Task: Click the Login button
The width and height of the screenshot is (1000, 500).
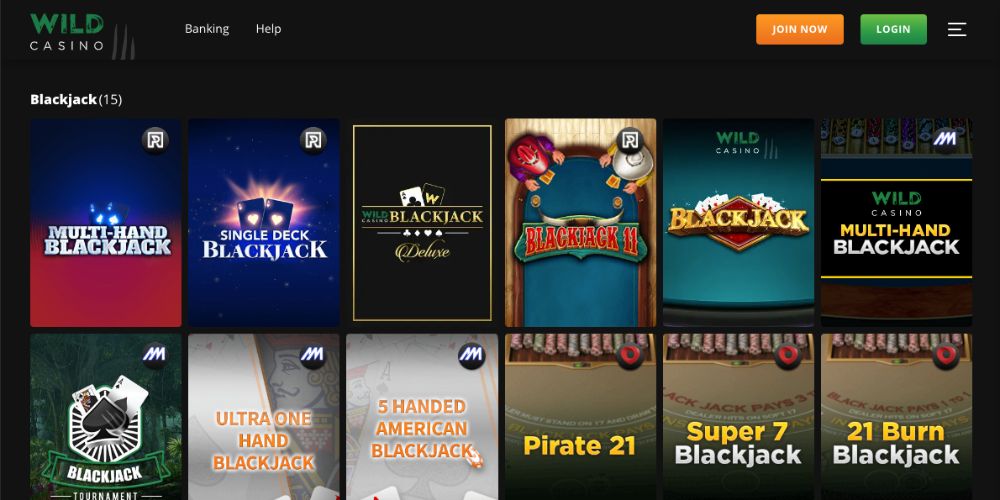Action: 893,29
